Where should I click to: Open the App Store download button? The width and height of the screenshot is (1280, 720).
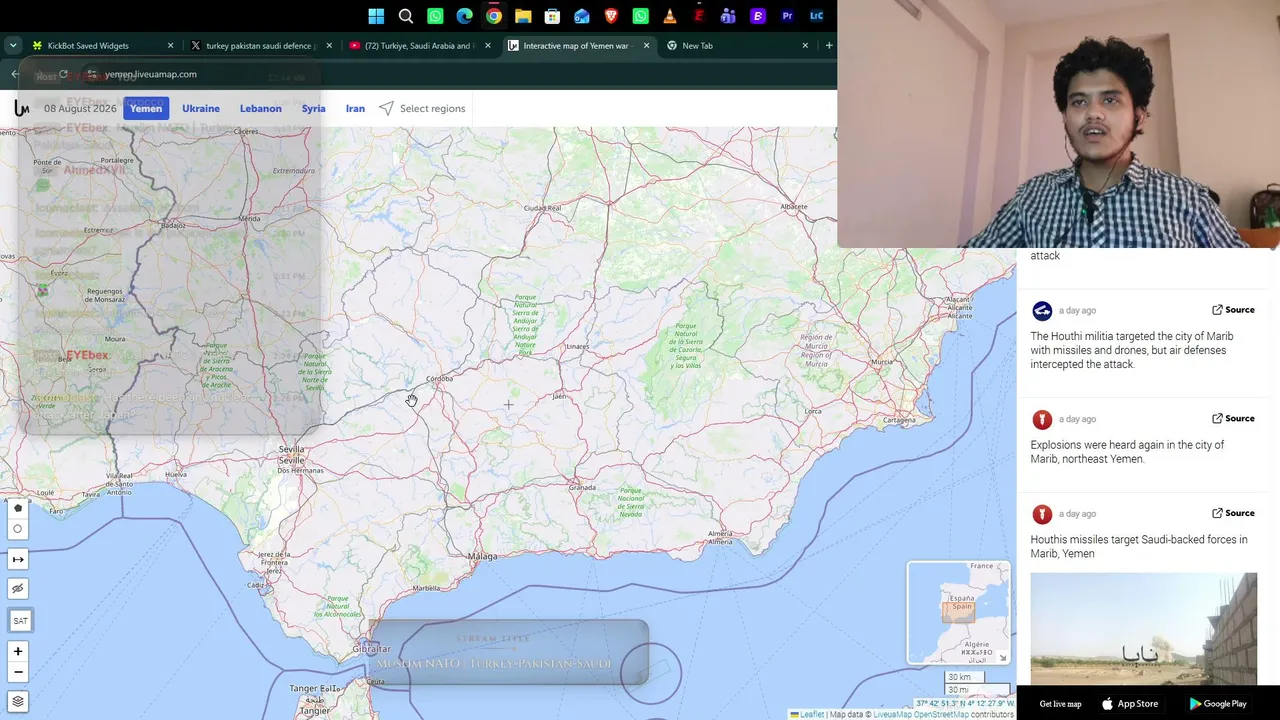(x=1130, y=704)
